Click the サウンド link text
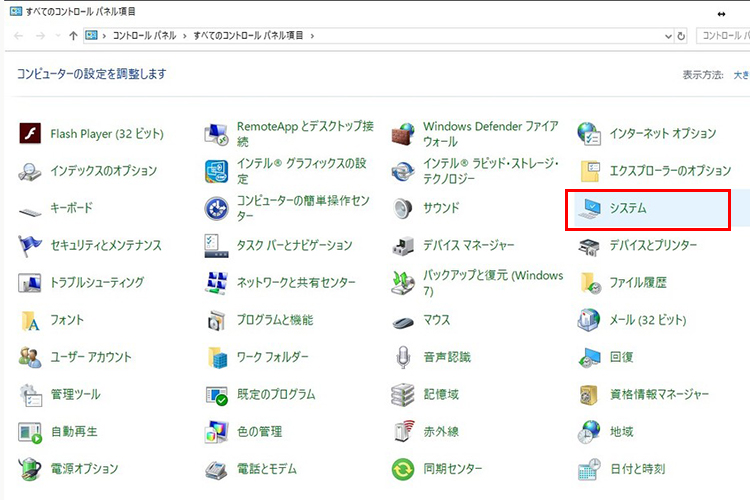Screen dimensions: 750x500 441,208
